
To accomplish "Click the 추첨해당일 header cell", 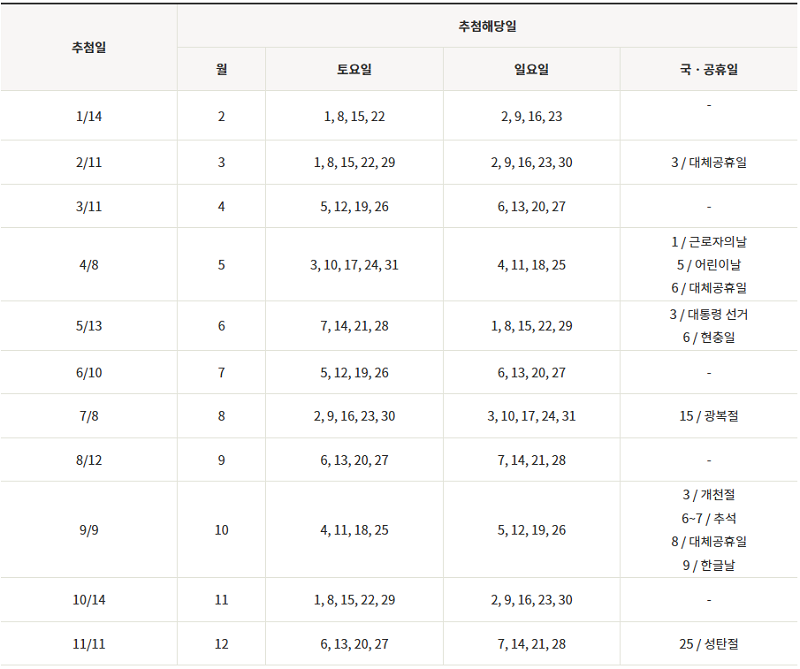I will [487, 26].
